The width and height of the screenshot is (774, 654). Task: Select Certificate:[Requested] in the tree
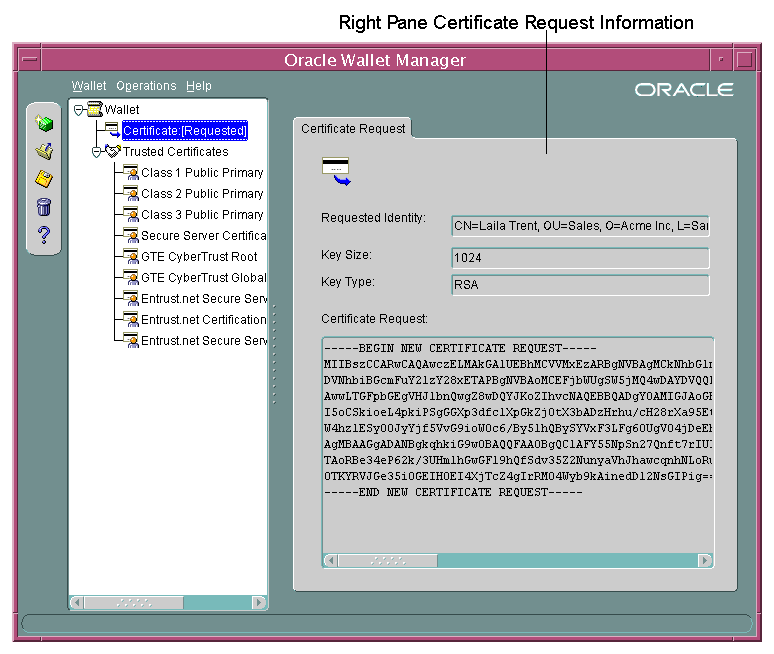click(x=184, y=131)
